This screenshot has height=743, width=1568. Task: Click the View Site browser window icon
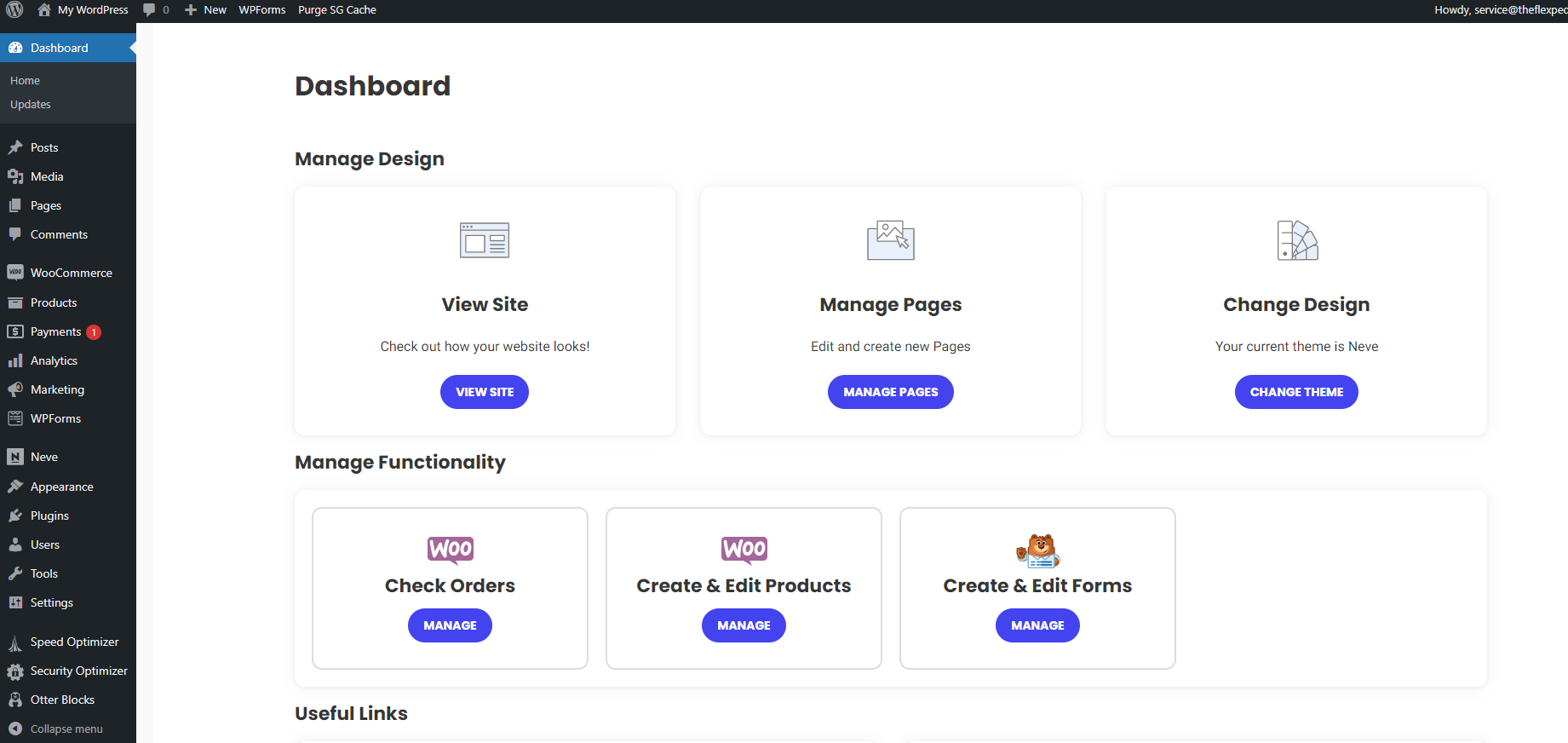(485, 240)
